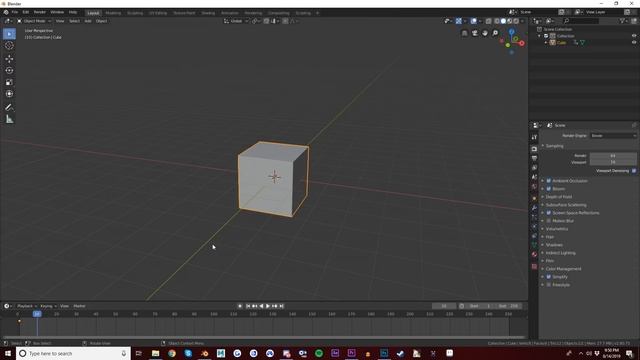Switch to material preview shading

[510, 21]
